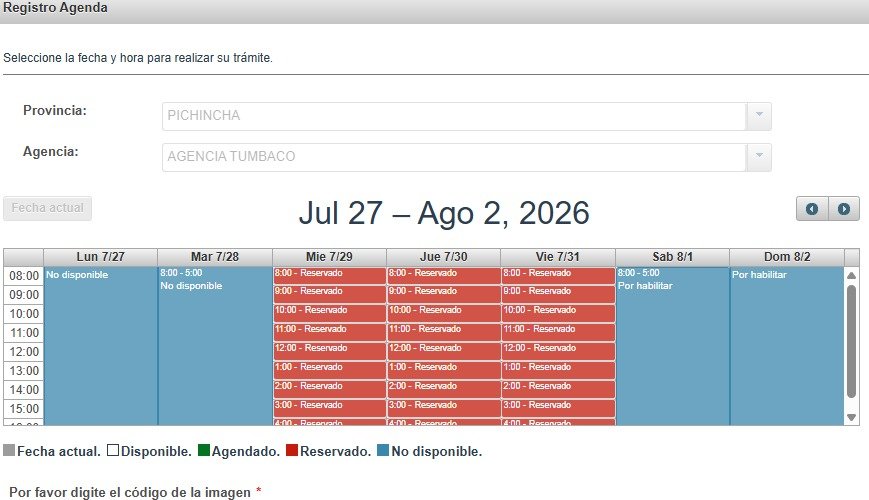Click Thursday 12:00 Reservado slot
The width and height of the screenshot is (869, 500).
point(443,351)
